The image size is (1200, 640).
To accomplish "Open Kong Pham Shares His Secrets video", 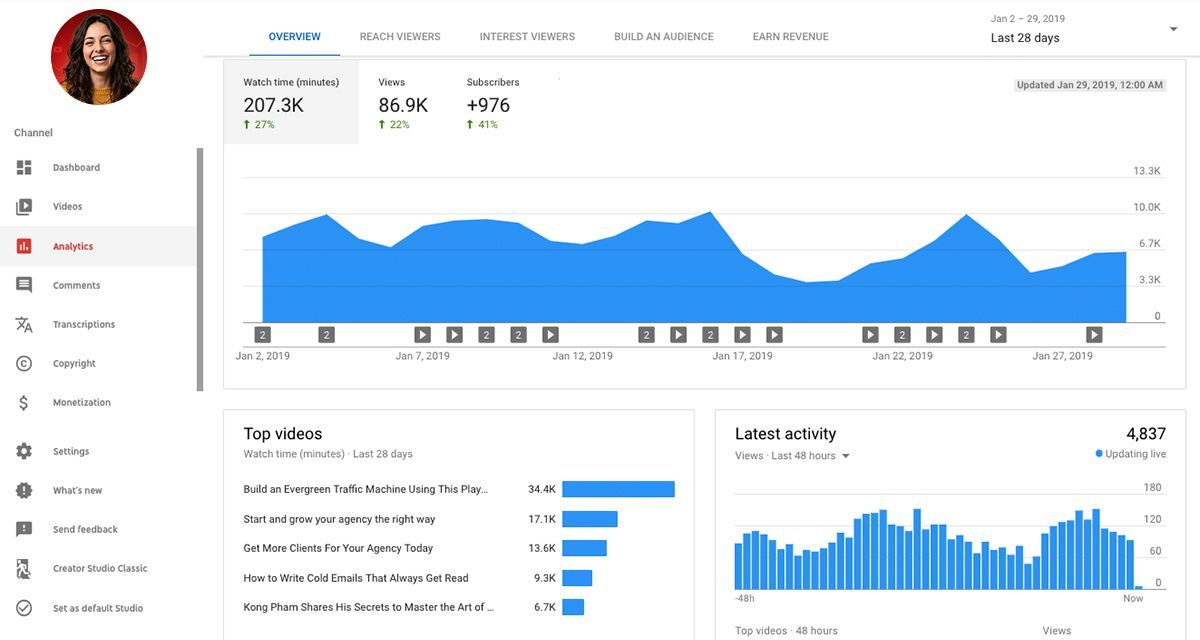I will pyautogui.click(x=369, y=607).
